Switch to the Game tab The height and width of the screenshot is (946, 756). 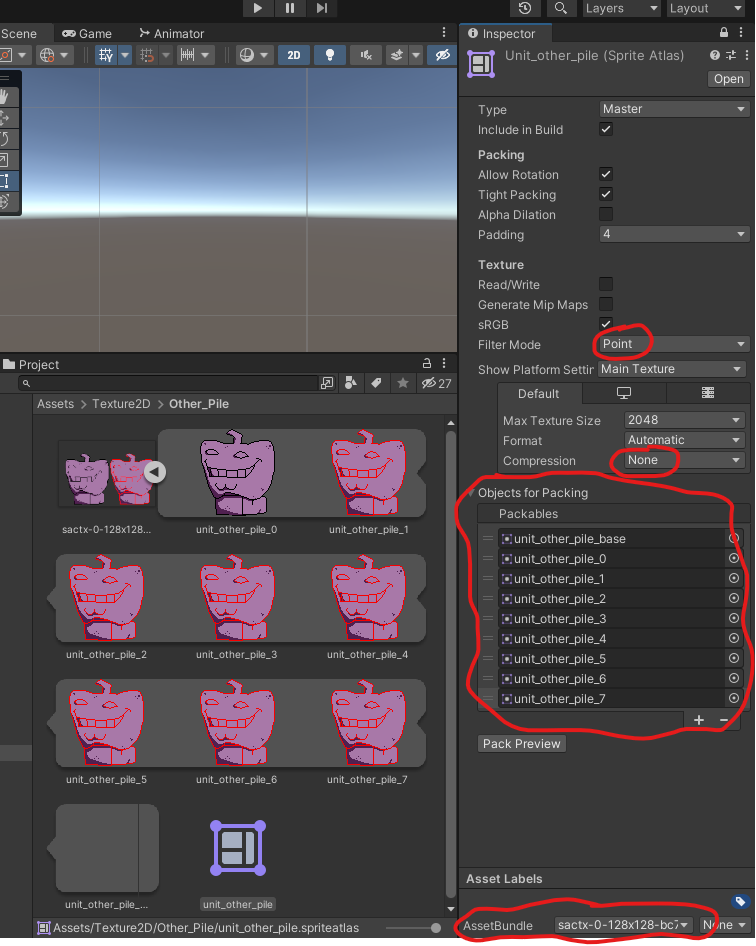(x=87, y=33)
